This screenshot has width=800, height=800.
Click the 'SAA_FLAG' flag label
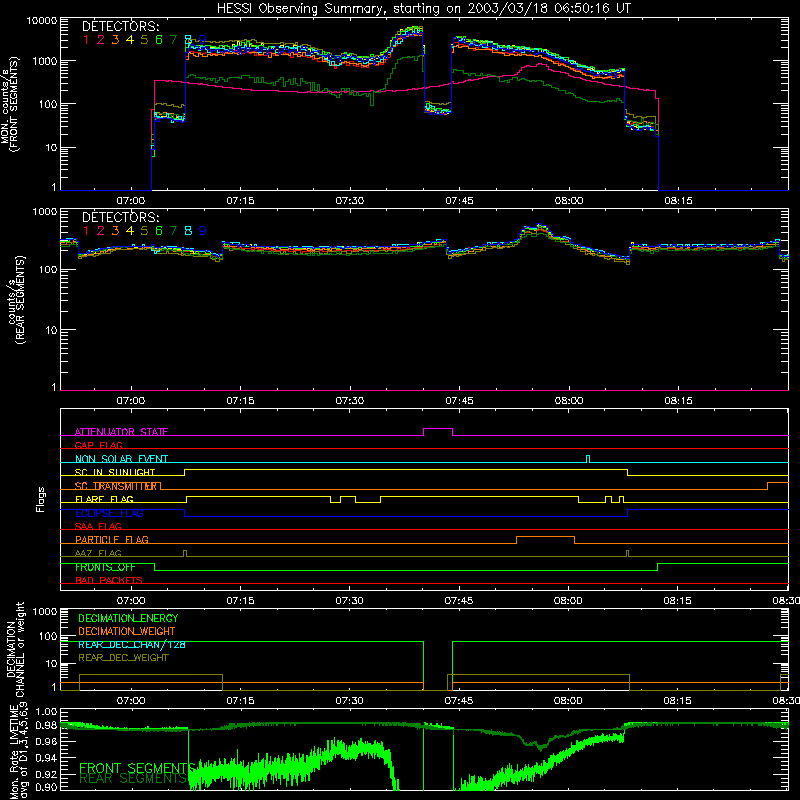pos(98,526)
